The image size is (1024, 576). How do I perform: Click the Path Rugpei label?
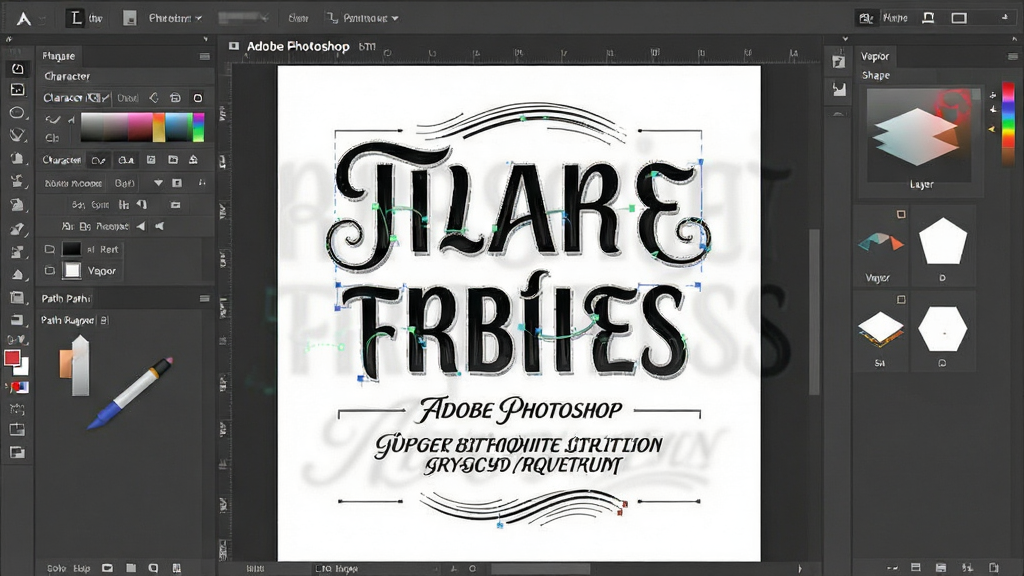tap(68, 320)
